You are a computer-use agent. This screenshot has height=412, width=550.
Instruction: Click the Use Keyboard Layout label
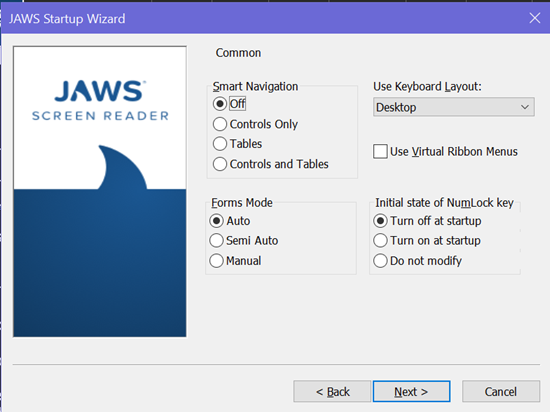pyautogui.click(x=427, y=87)
